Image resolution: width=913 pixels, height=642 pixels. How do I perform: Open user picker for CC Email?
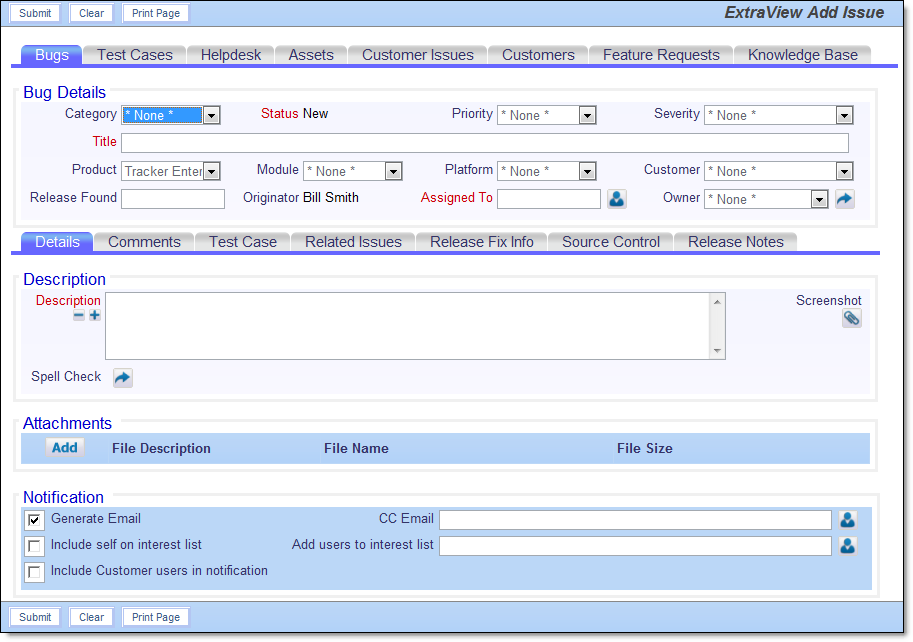pyautogui.click(x=848, y=520)
